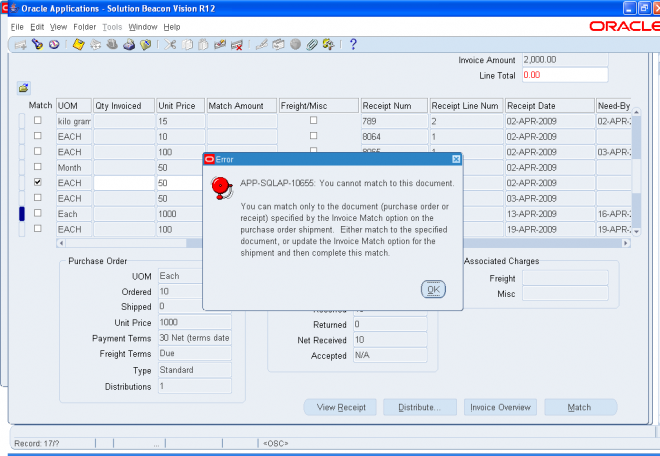Click OK in the Error dialog
This screenshot has width=660, height=456.
click(x=433, y=289)
